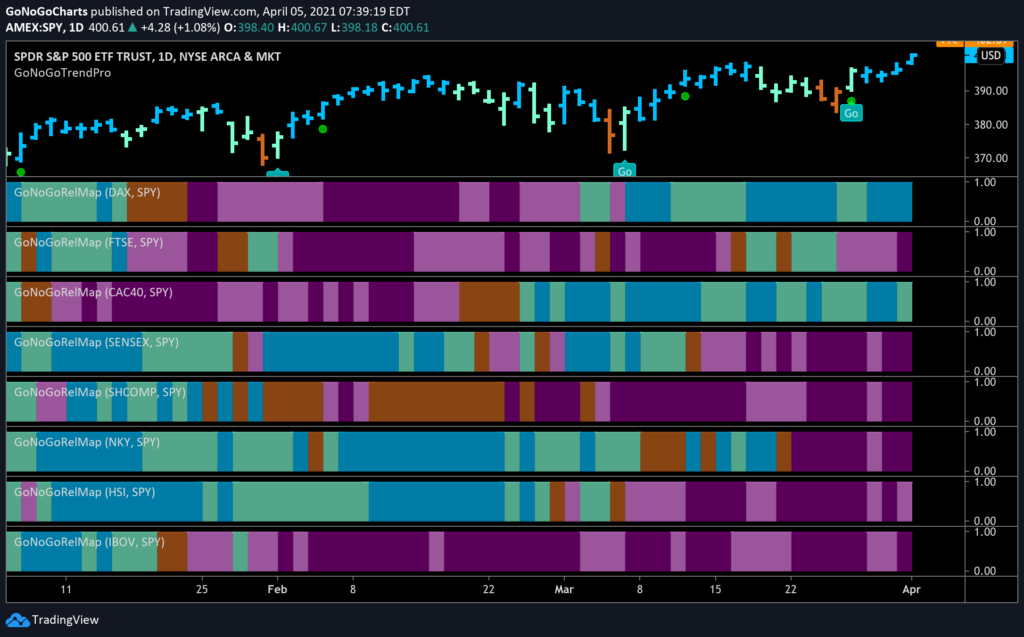Click the closing price C:400.61 value
Image resolution: width=1024 pixels, height=637 pixels.
tap(405, 27)
